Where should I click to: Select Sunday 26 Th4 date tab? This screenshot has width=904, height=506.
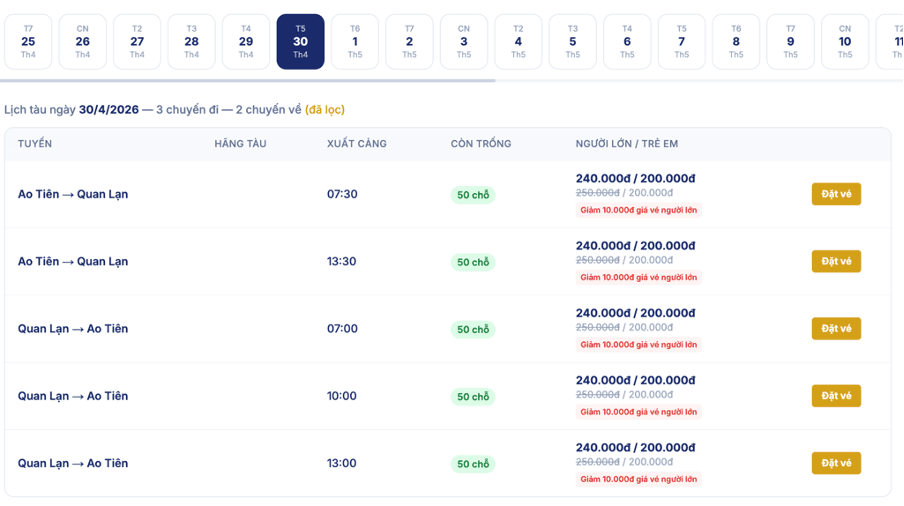(x=82, y=41)
